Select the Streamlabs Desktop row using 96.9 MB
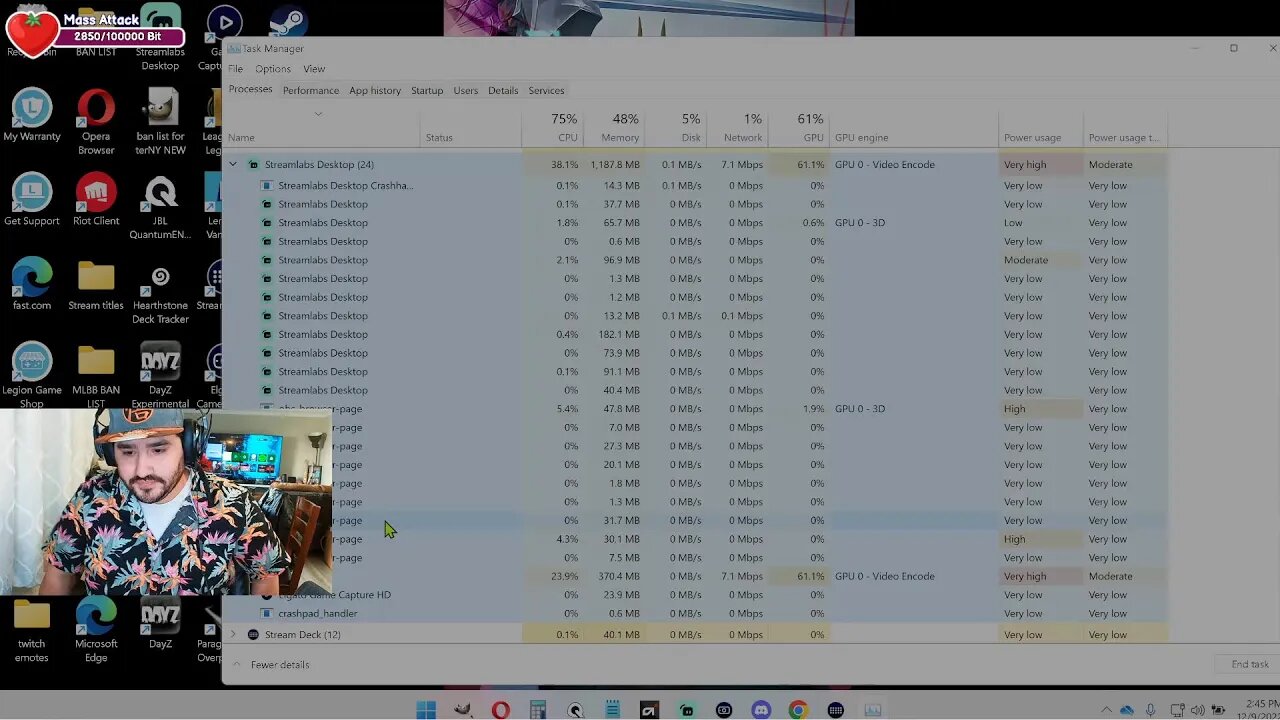This screenshot has height=720, width=1280. pos(695,260)
